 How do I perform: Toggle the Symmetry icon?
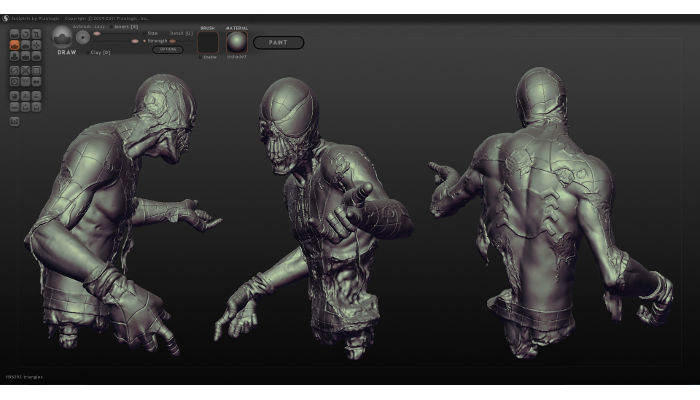tap(37, 82)
